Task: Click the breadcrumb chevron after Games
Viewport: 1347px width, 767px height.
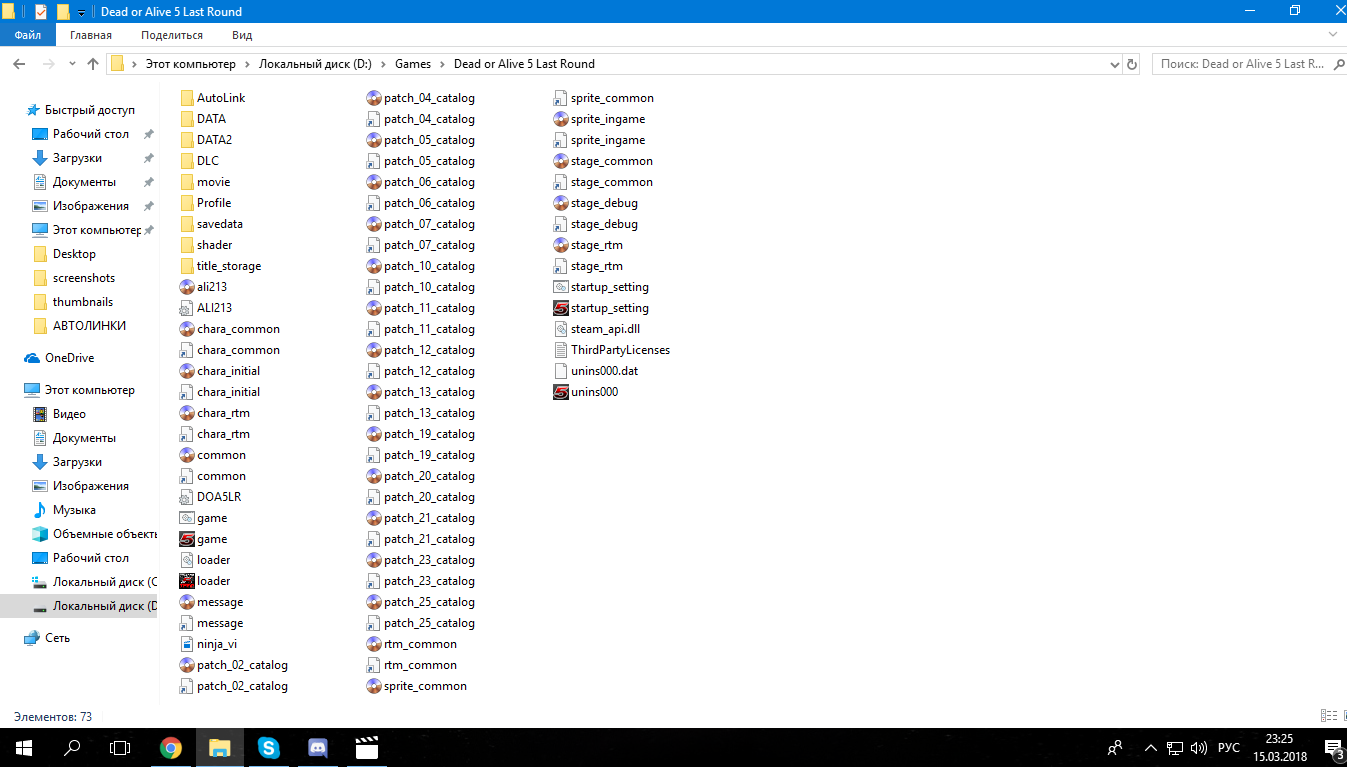Action: (x=443, y=64)
